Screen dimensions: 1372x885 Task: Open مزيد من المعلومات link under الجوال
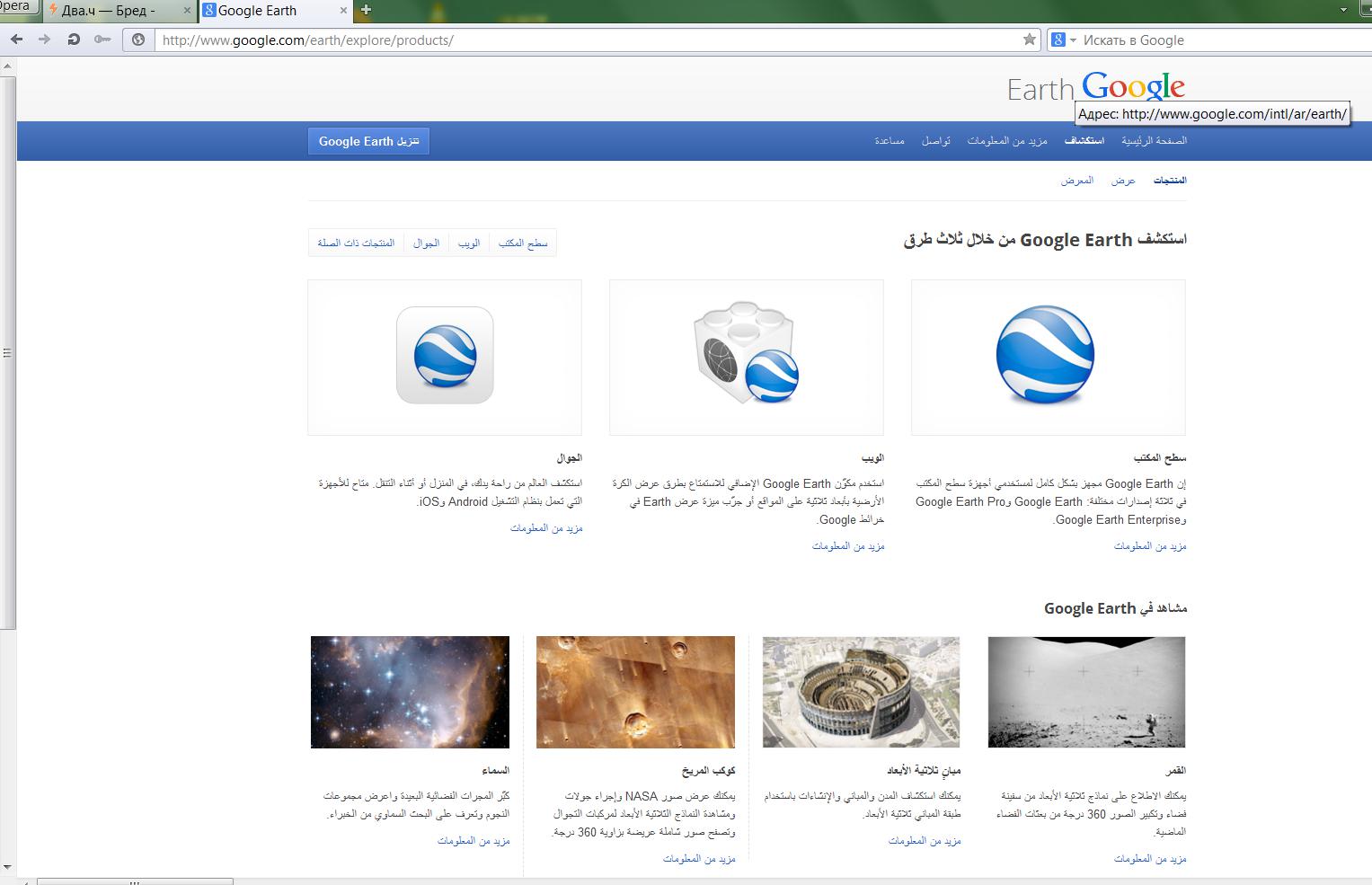tap(546, 528)
